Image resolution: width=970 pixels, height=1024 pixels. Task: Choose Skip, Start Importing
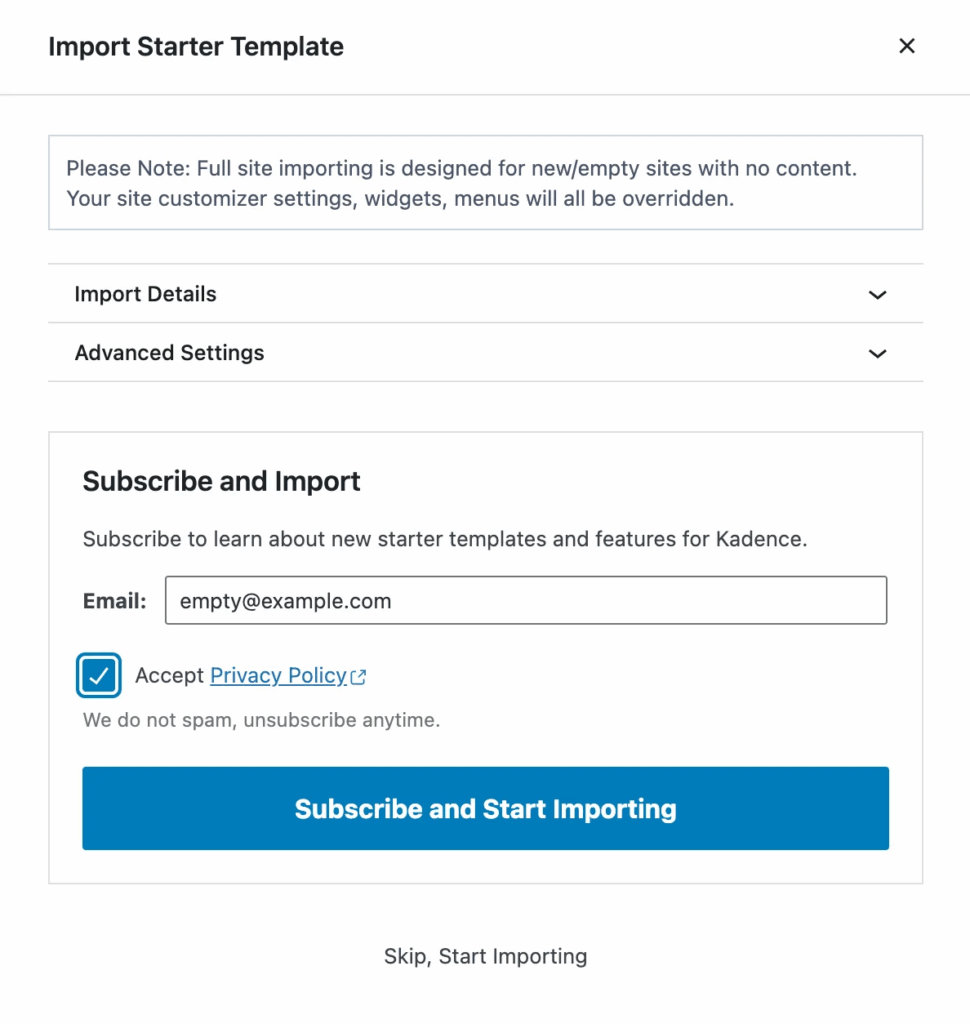[485, 956]
